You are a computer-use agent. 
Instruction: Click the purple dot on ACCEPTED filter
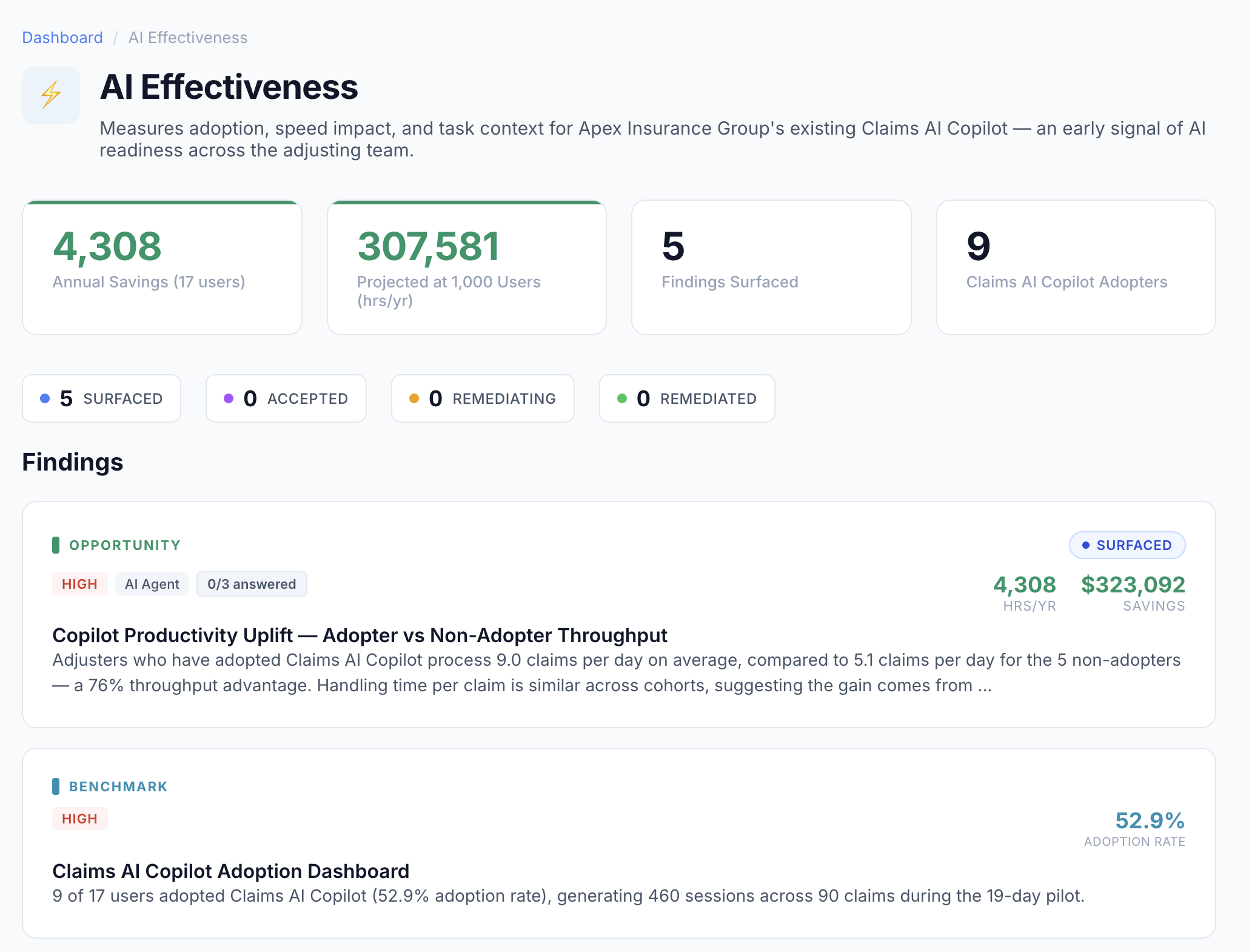[228, 398]
